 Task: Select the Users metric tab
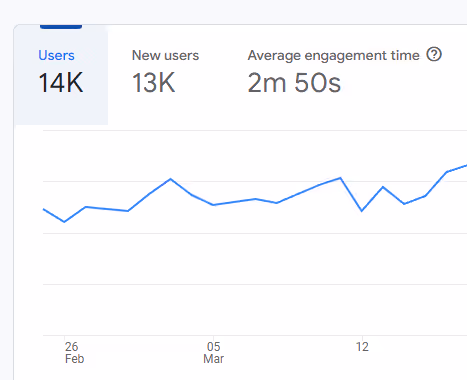click(x=61, y=75)
